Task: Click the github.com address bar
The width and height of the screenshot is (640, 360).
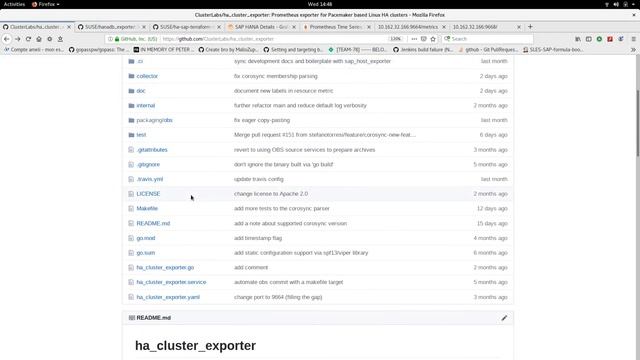Action: 273,39
